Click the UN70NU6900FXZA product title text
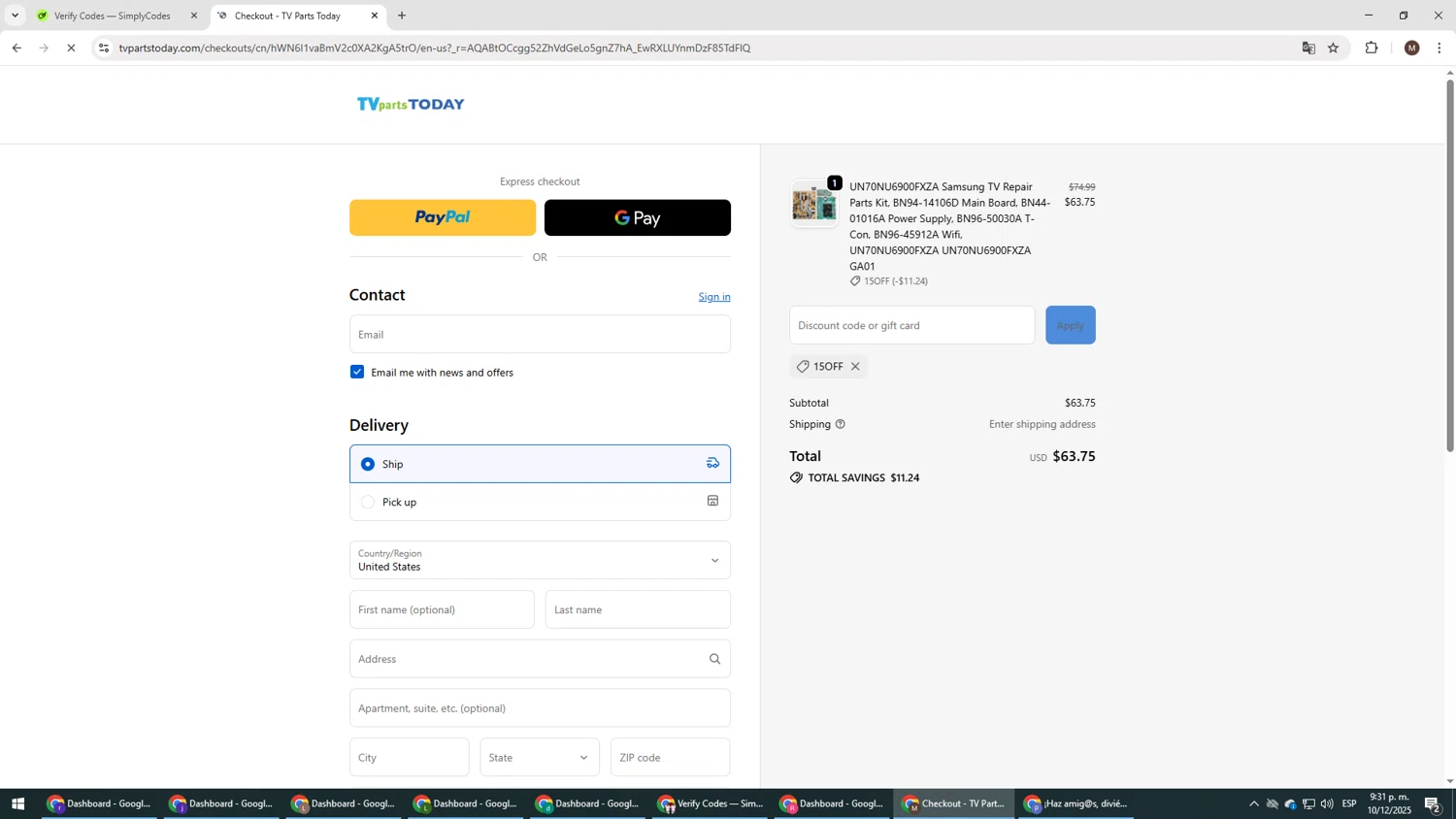 949,226
